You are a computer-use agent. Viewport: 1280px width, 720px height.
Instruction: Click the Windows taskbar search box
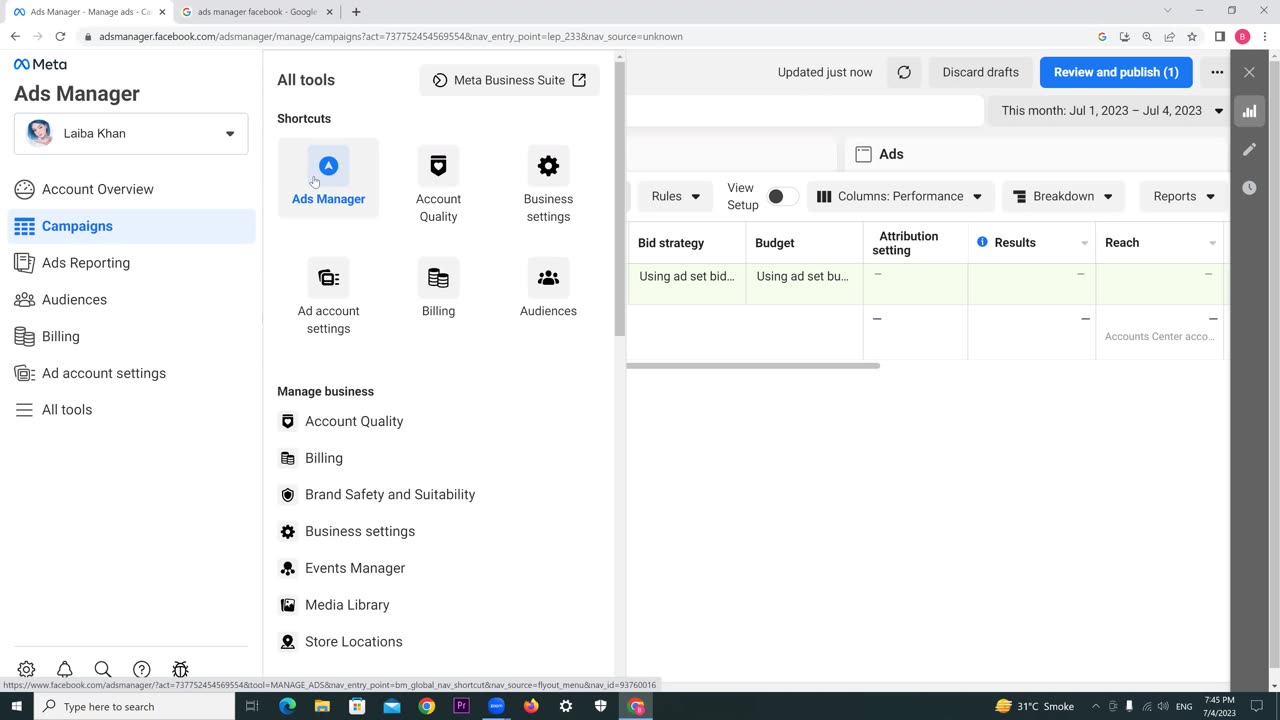(x=133, y=706)
